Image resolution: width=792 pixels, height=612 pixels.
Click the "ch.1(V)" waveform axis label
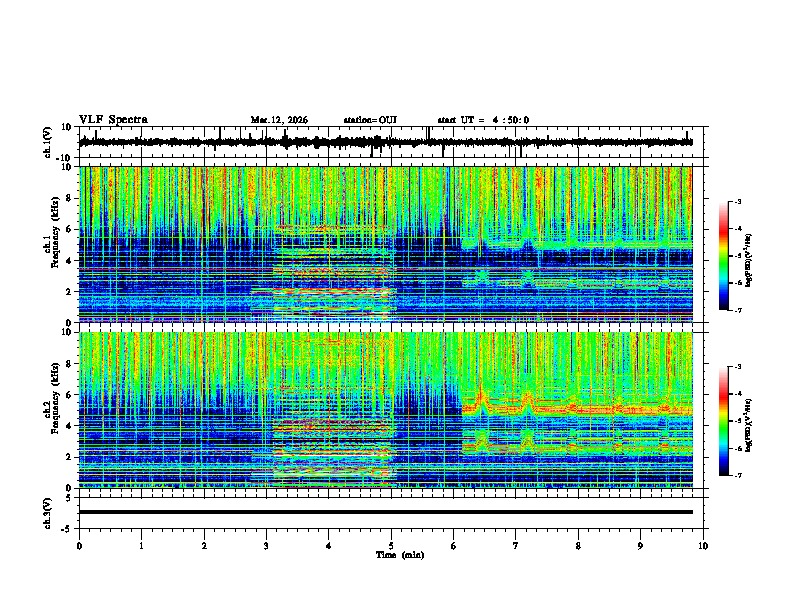click(x=48, y=142)
